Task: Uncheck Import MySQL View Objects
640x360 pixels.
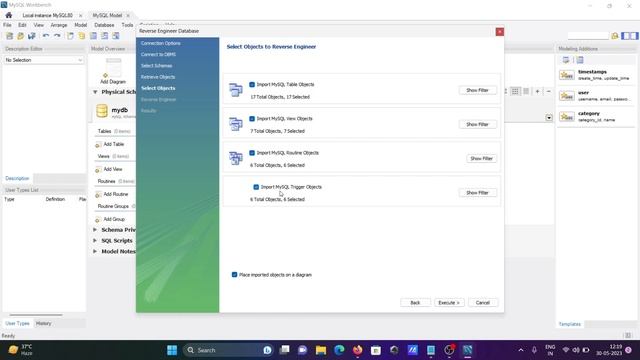Action: click(x=252, y=119)
